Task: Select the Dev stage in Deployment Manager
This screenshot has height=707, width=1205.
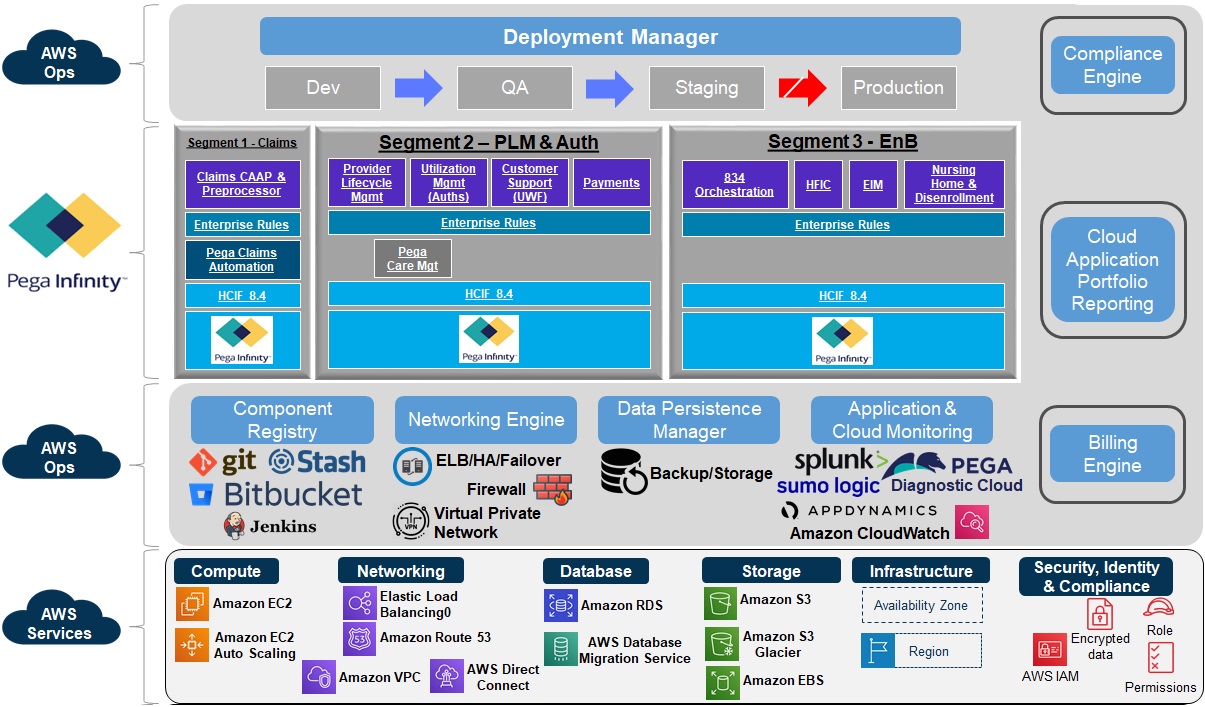Action: (x=322, y=88)
